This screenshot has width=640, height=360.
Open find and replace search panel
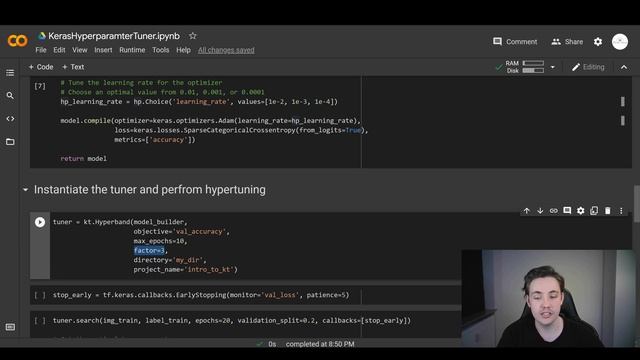click(x=10, y=96)
